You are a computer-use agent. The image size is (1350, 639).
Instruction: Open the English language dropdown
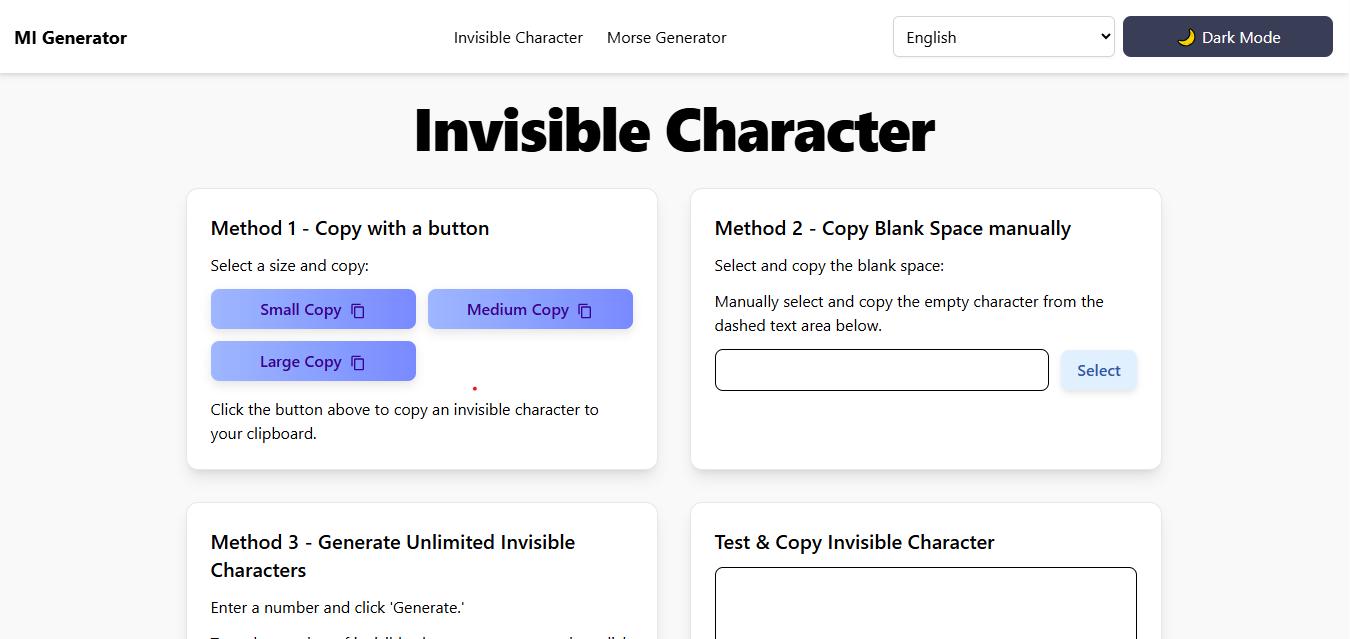pos(1003,37)
